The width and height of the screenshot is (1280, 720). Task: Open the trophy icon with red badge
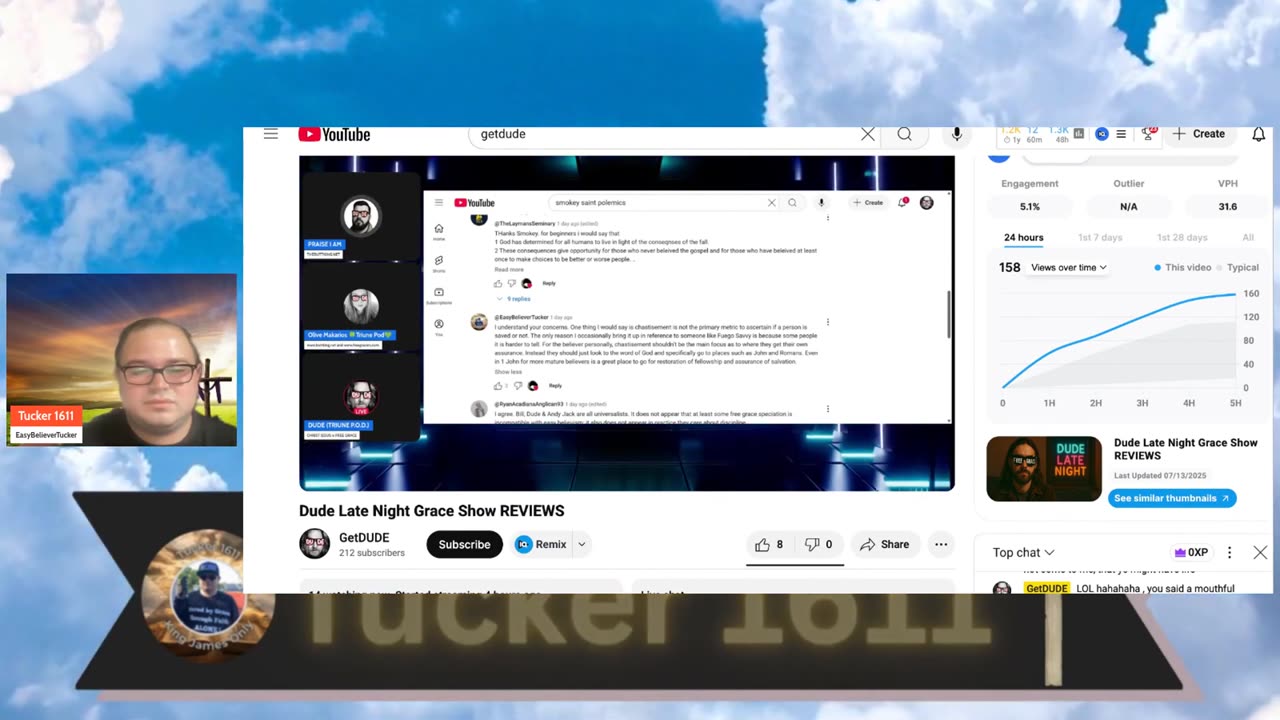[1148, 133]
